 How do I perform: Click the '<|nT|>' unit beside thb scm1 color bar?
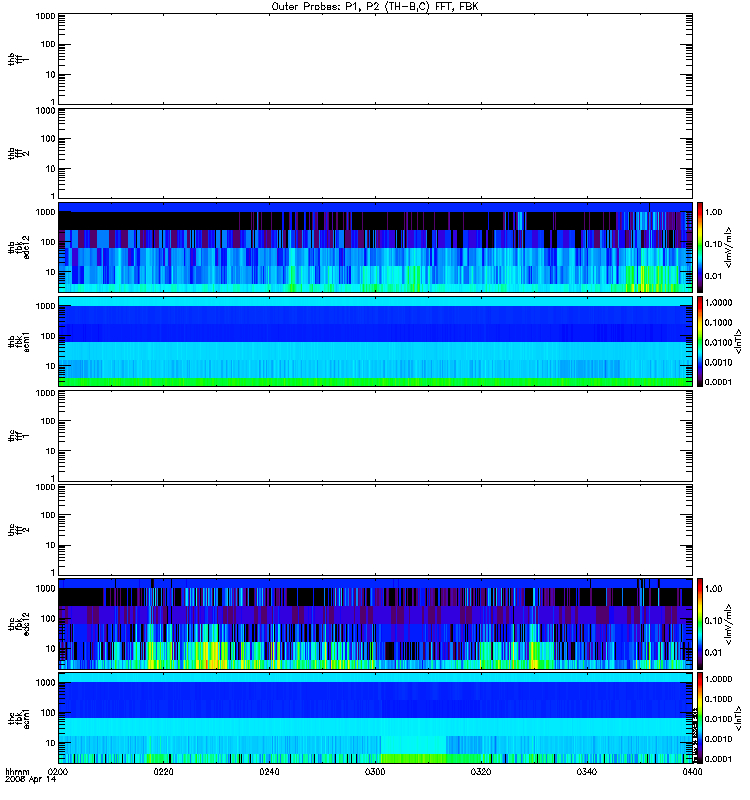click(738, 341)
